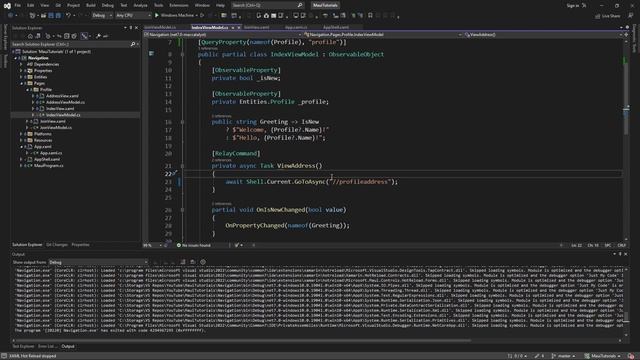Toggle word wrap in Output panel
The width and height of the screenshot is (640, 360).
point(193,262)
